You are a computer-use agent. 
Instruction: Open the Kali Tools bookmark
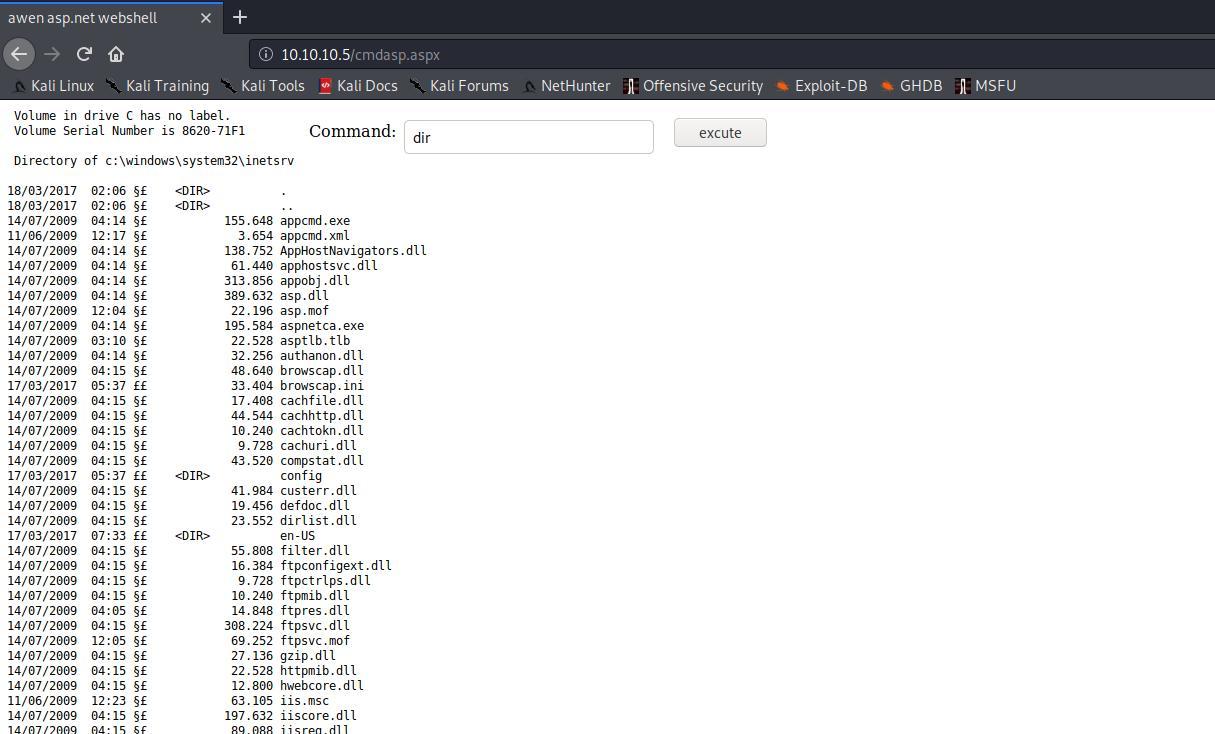pos(263,86)
